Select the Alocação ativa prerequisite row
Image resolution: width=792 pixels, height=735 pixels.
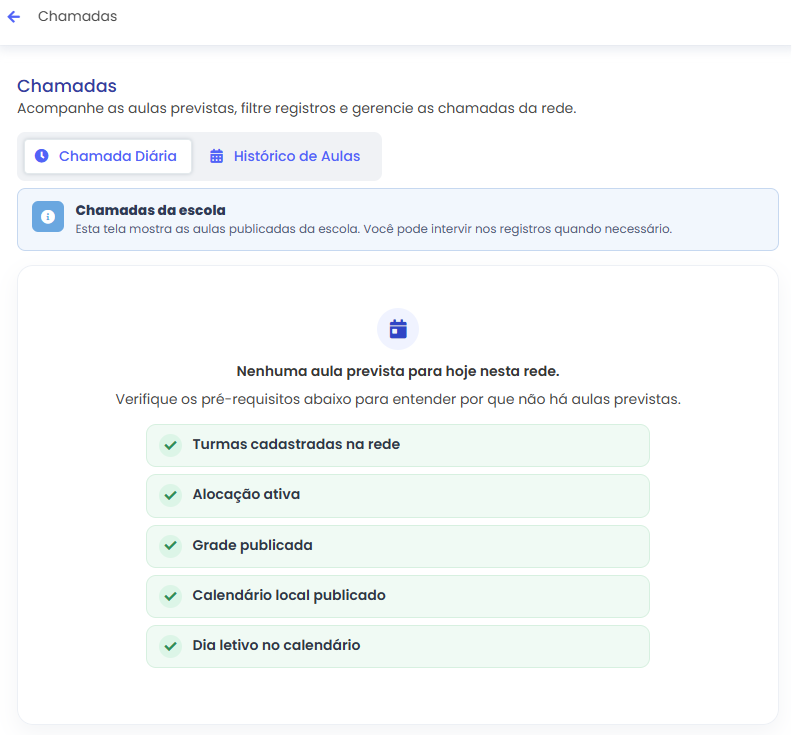[398, 496]
